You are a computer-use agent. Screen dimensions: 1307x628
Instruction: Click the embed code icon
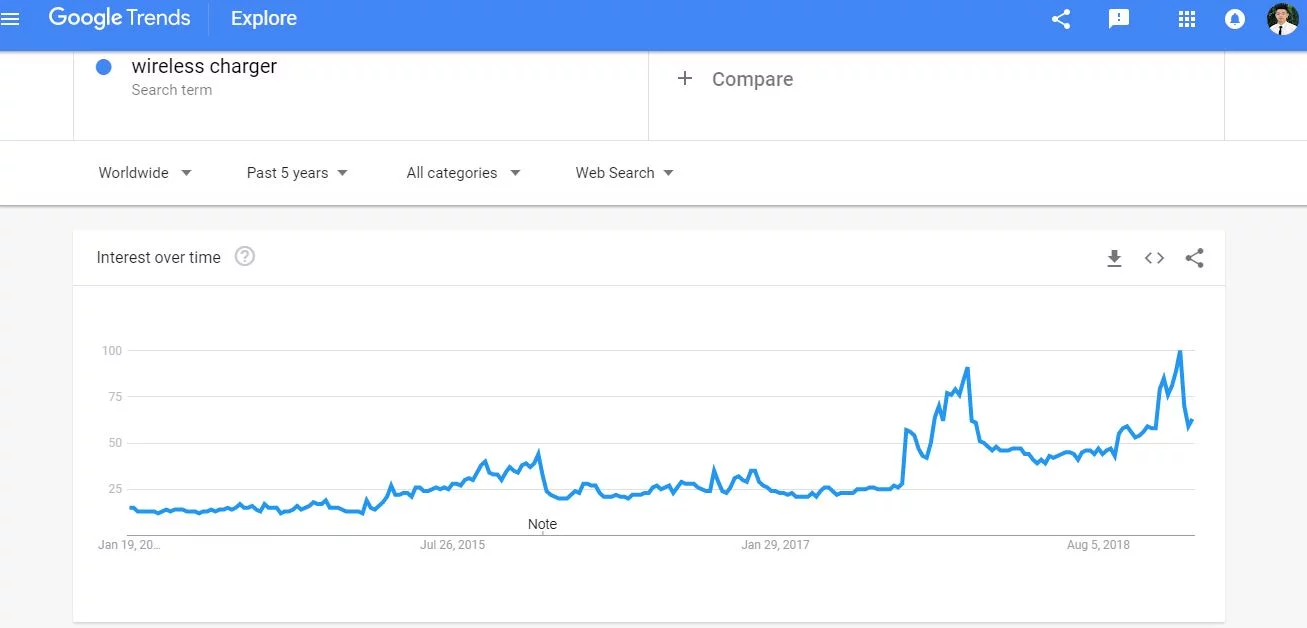coord(1154,258)
